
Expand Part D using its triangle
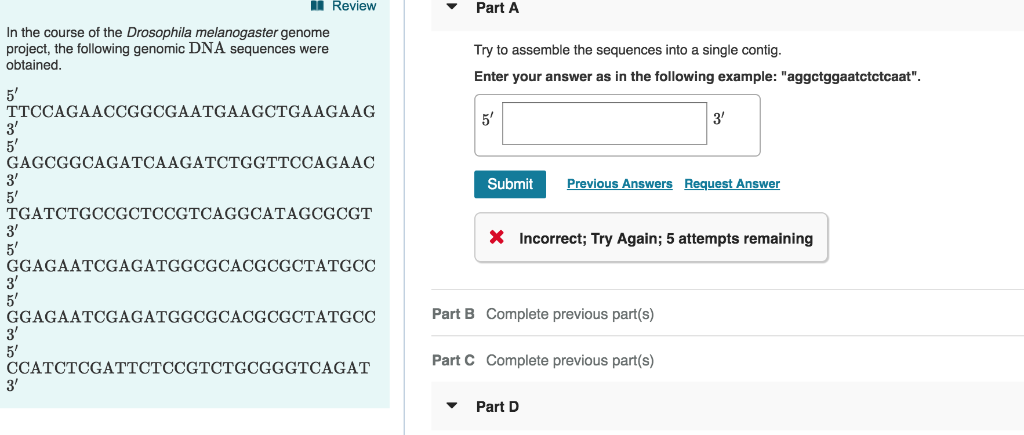pos(452,406)
